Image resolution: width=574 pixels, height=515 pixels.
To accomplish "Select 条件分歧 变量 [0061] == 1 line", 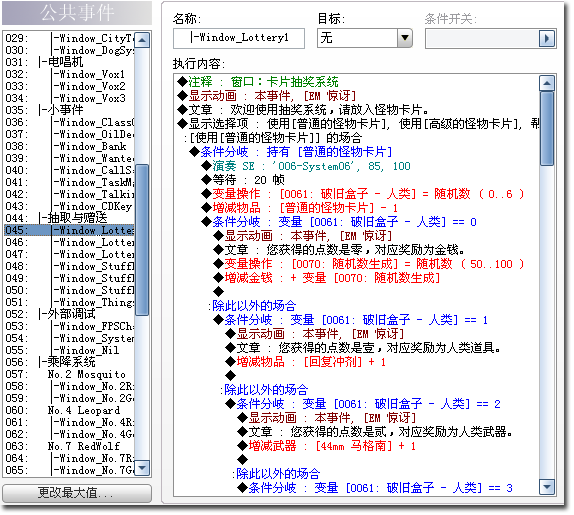I will (351, 320).
